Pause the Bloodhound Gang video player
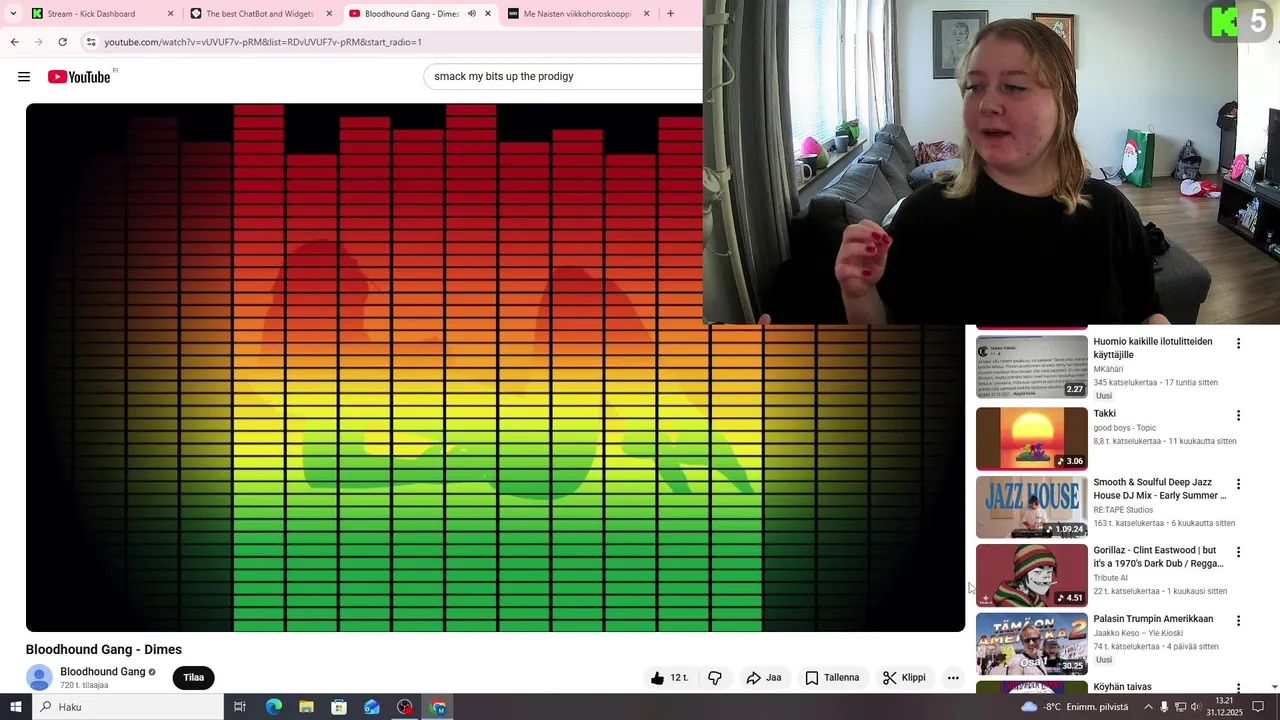 pyautogui.click(x=495, y=367)
